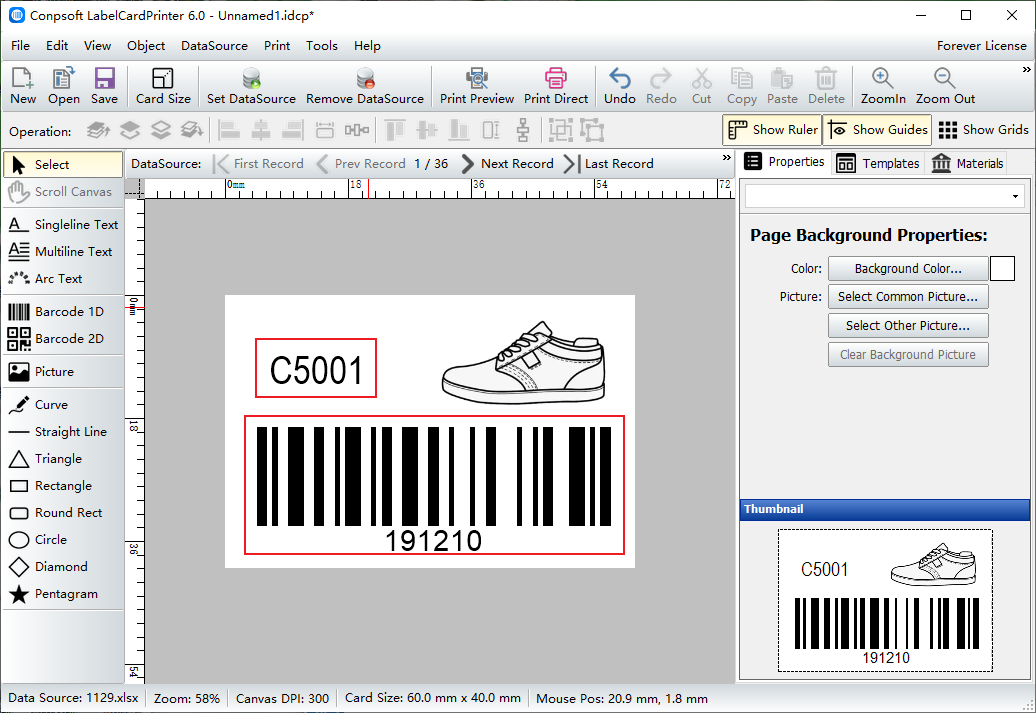The width and height of the screenshot is (1036, 713).
Task: Zoom in on the canvas with ZoomIn
Action: pos(883,87)
